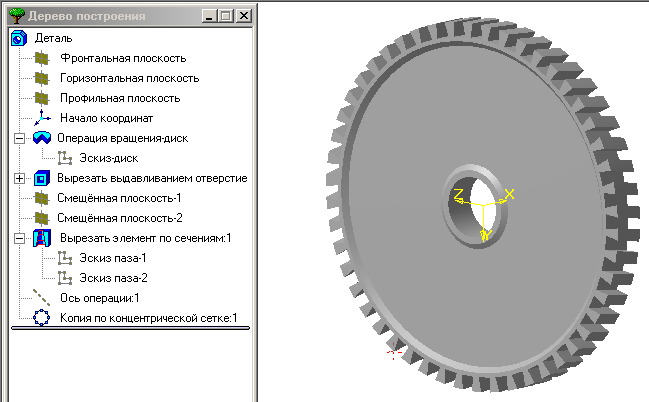
Task: Select Профильная плоскость label in tree
Action: 120,98
